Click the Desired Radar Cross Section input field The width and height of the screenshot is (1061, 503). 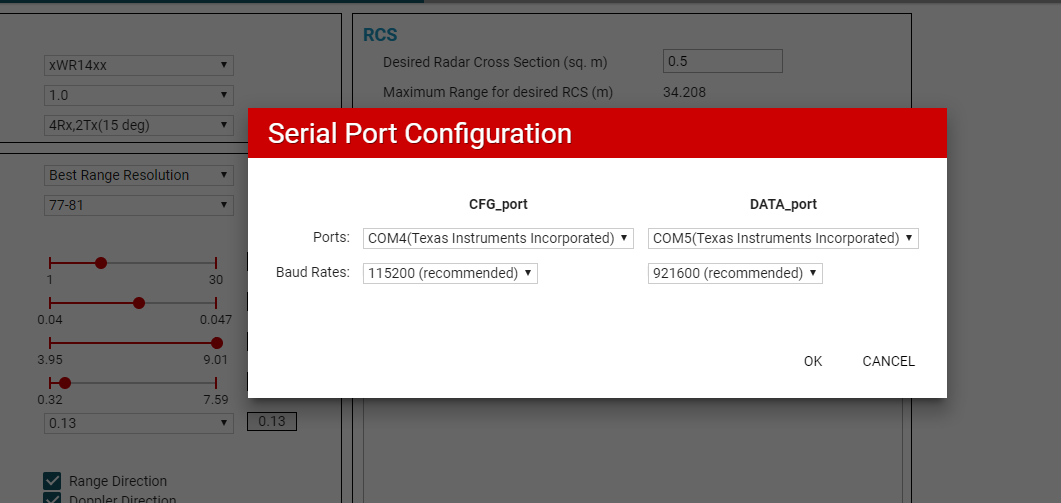pos(722,61)
